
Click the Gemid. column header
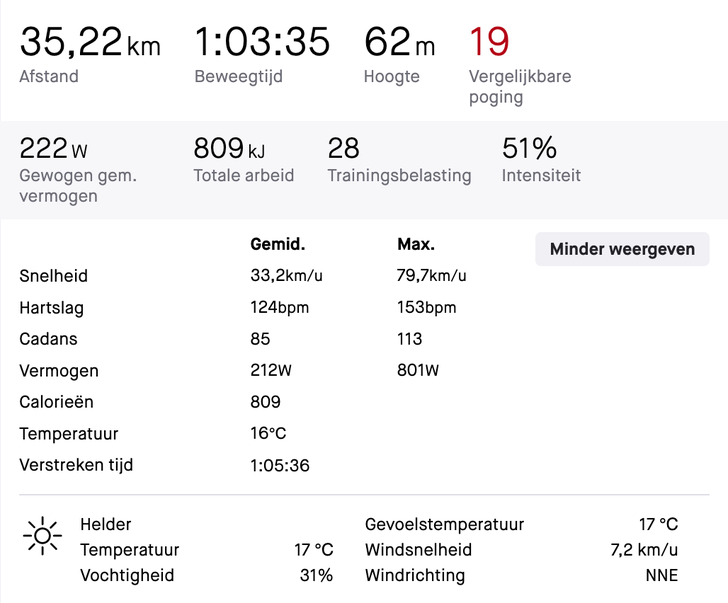coord(277,244)
